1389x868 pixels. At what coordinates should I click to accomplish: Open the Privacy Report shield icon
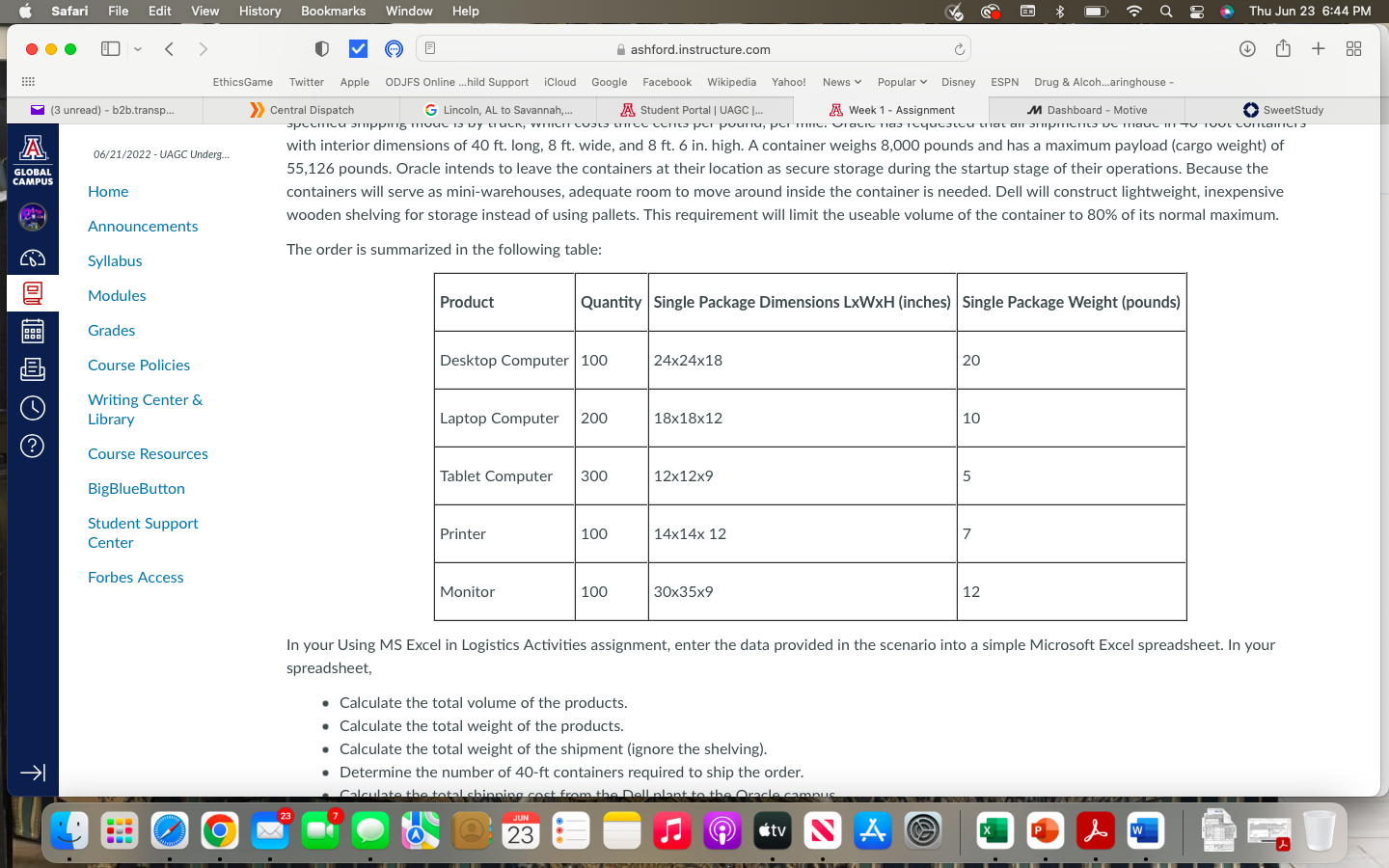322,49
